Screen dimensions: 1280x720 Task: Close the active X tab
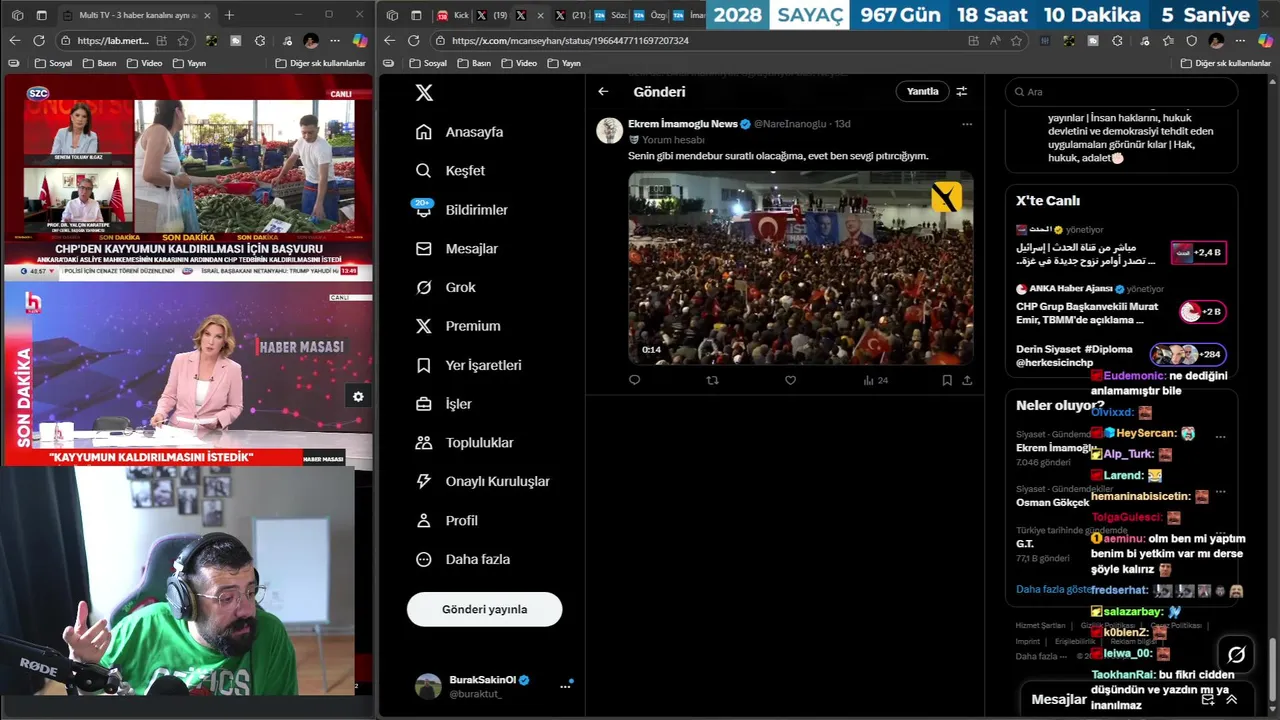coord(541,15)
